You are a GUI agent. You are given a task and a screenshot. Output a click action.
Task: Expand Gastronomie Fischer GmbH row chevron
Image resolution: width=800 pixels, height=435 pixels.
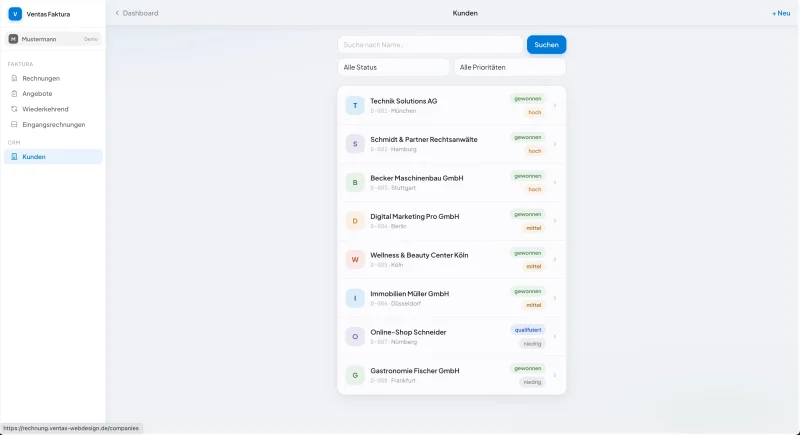555,375
